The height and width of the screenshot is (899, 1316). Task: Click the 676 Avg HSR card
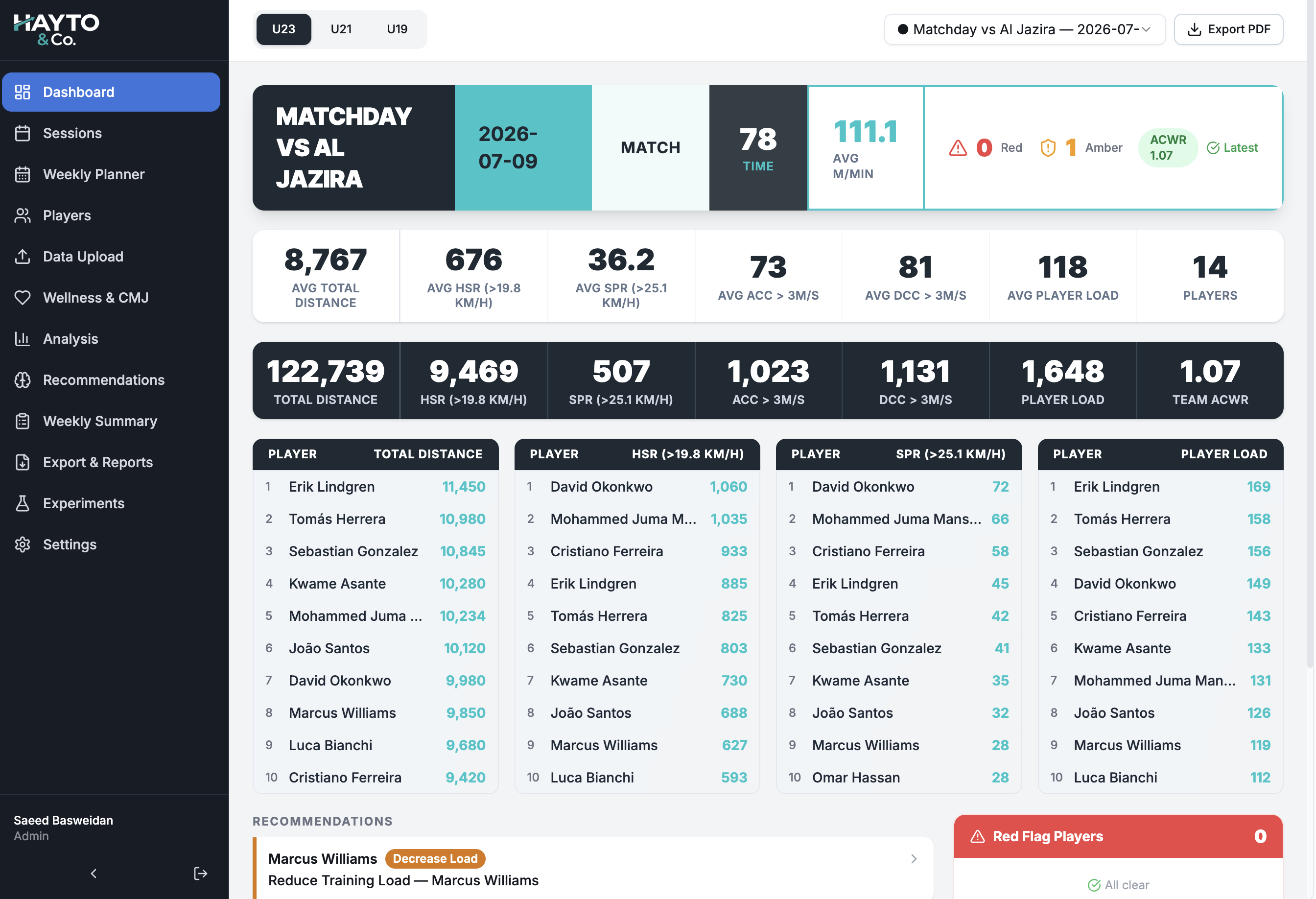tap(473, 277)
